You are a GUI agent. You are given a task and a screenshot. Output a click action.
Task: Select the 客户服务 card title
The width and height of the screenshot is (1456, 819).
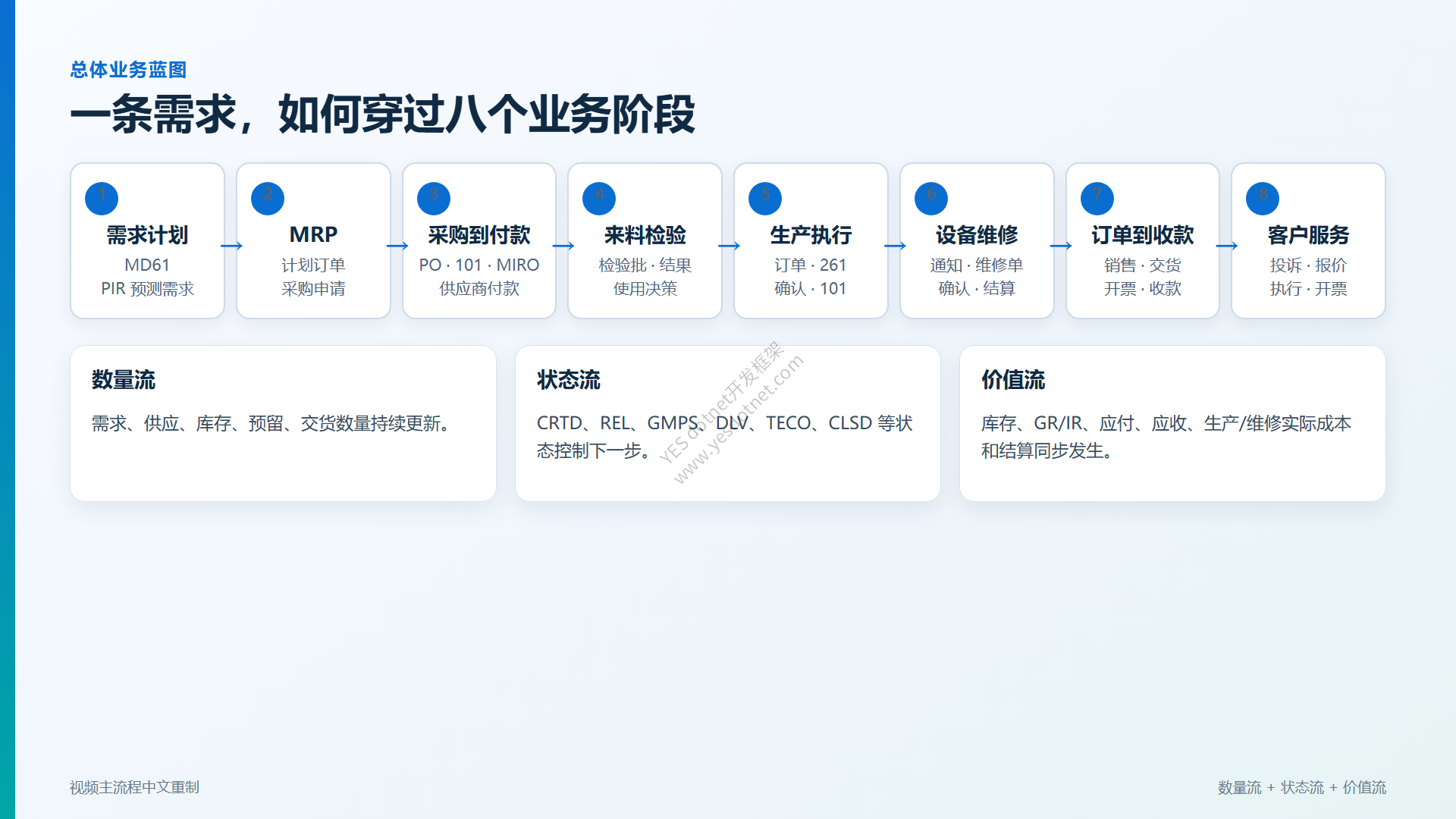click(1309, 235)
